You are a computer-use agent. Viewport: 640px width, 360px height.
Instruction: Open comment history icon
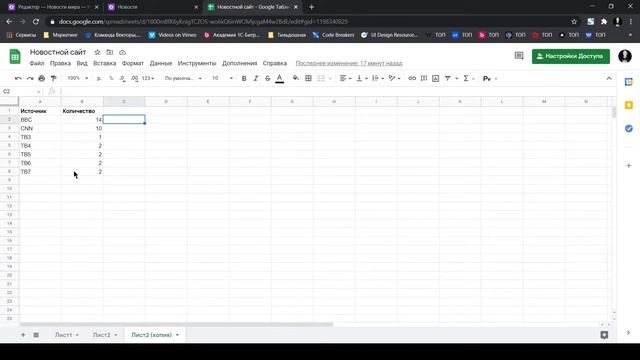(519, 56)
